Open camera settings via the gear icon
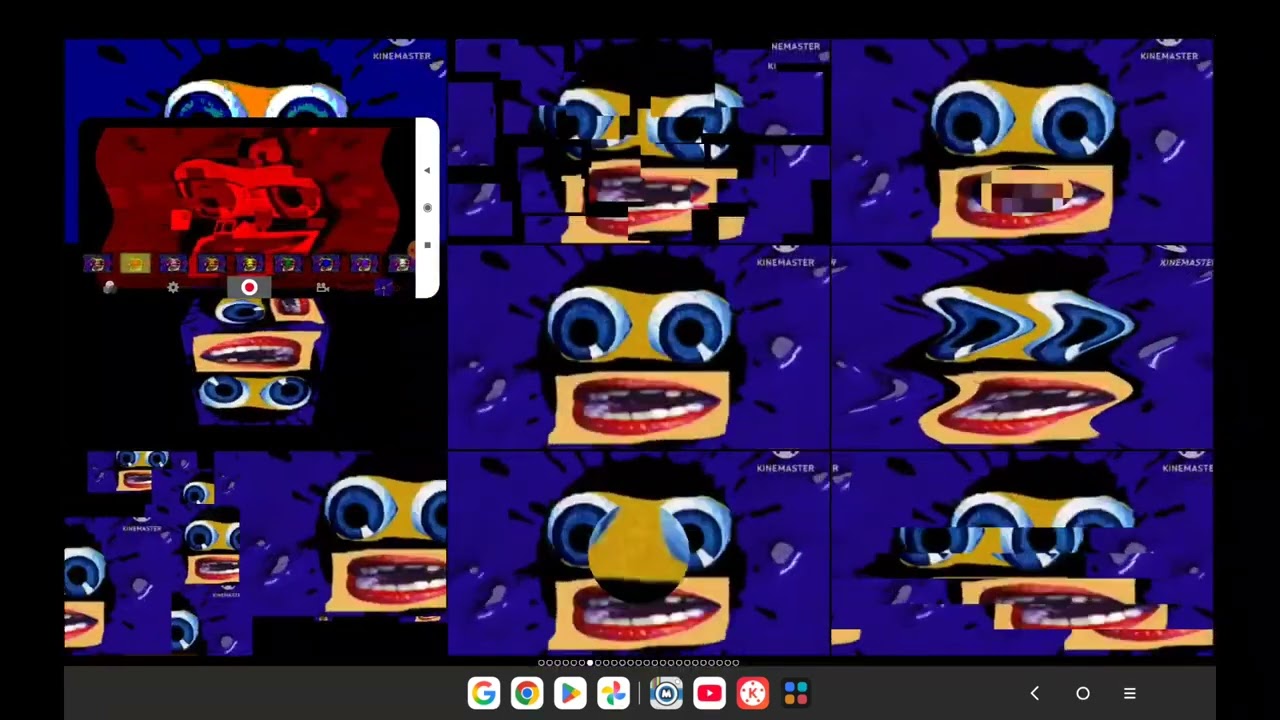This screenshot has height=720, width=1280. click(173, 288)
